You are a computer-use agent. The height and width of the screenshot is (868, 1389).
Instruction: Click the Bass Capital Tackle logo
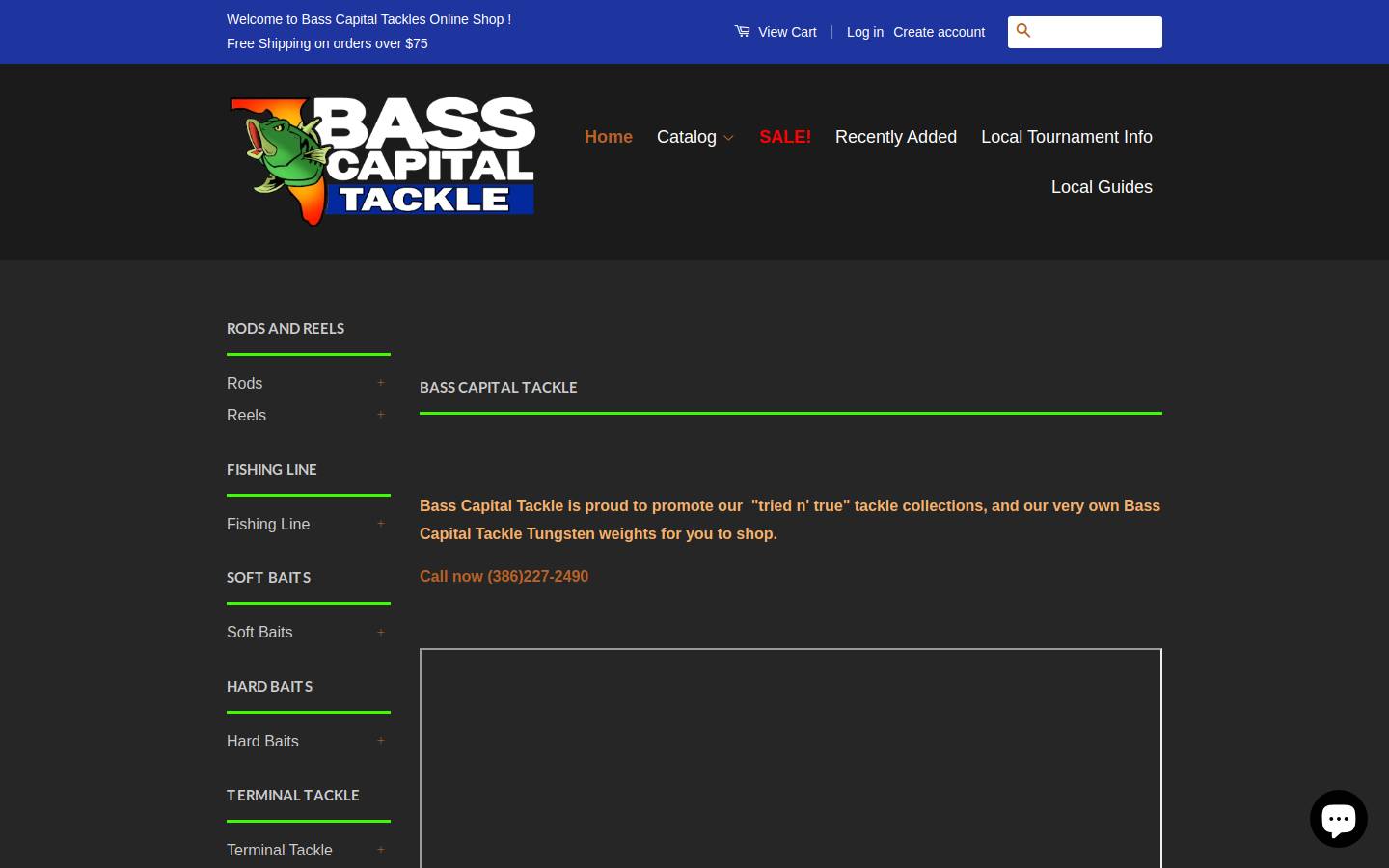tap(382, 161)
